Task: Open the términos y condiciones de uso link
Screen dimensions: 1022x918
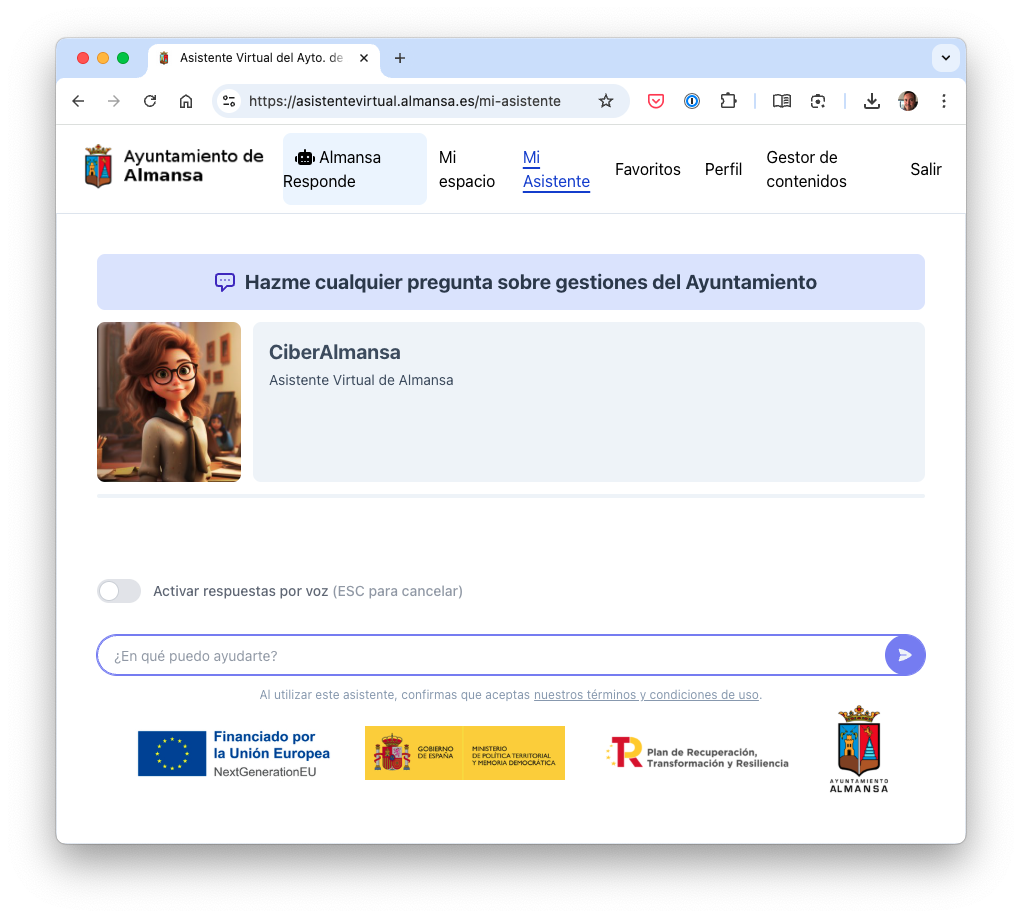Action: pyautogui.click(x=646, y=694)
